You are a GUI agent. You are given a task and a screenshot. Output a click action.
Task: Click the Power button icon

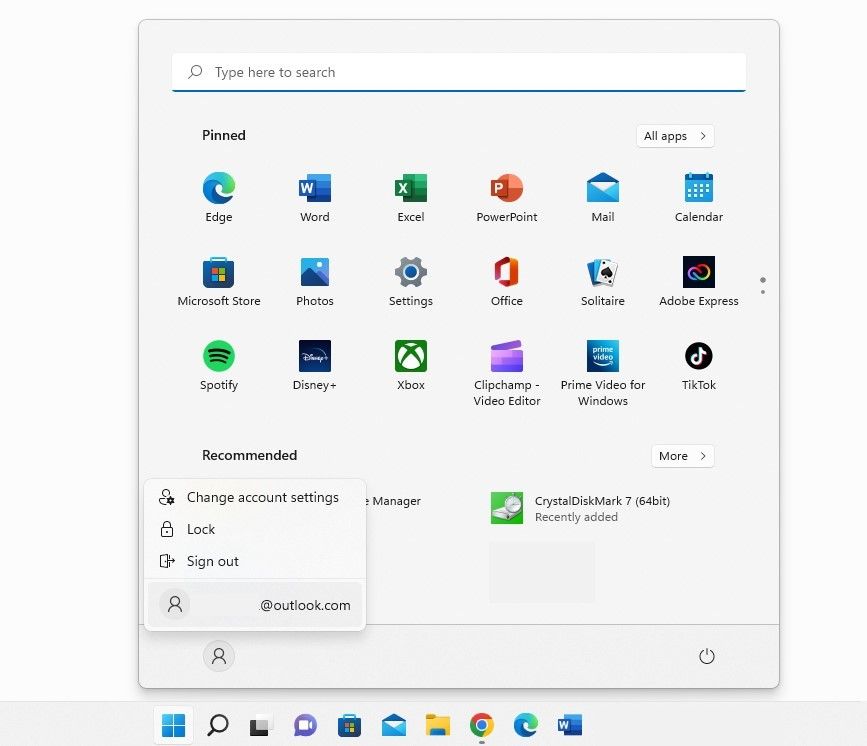point(707,656)
